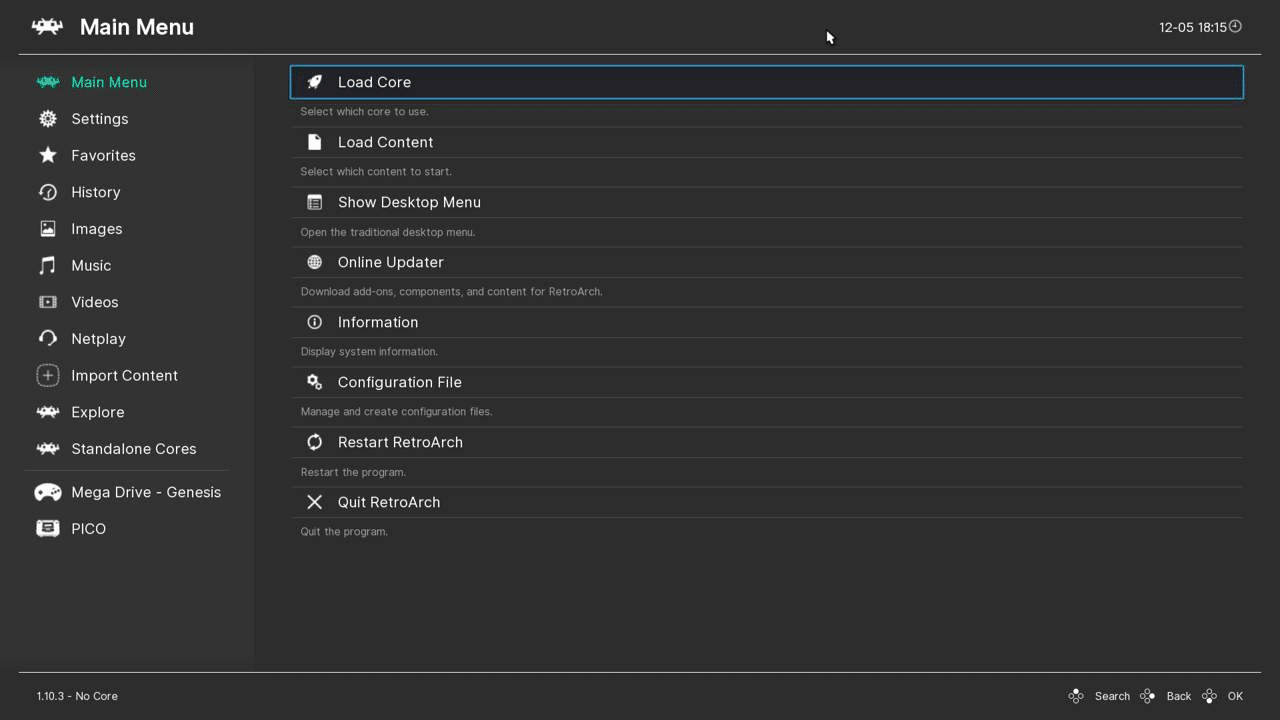Click the globe icon for Online Updater

314,262
